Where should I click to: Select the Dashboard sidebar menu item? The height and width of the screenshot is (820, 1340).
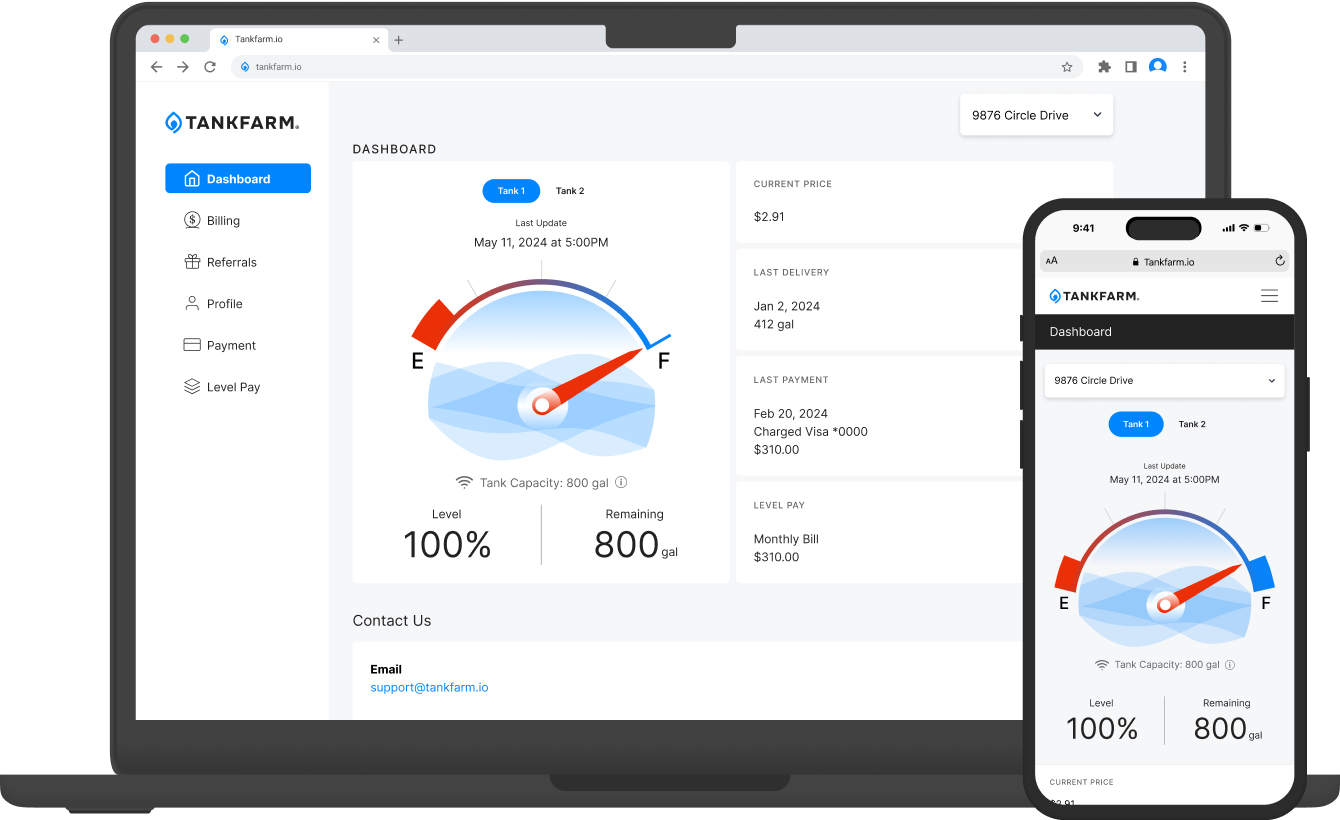pyautogui.click(x=238, y=179)
